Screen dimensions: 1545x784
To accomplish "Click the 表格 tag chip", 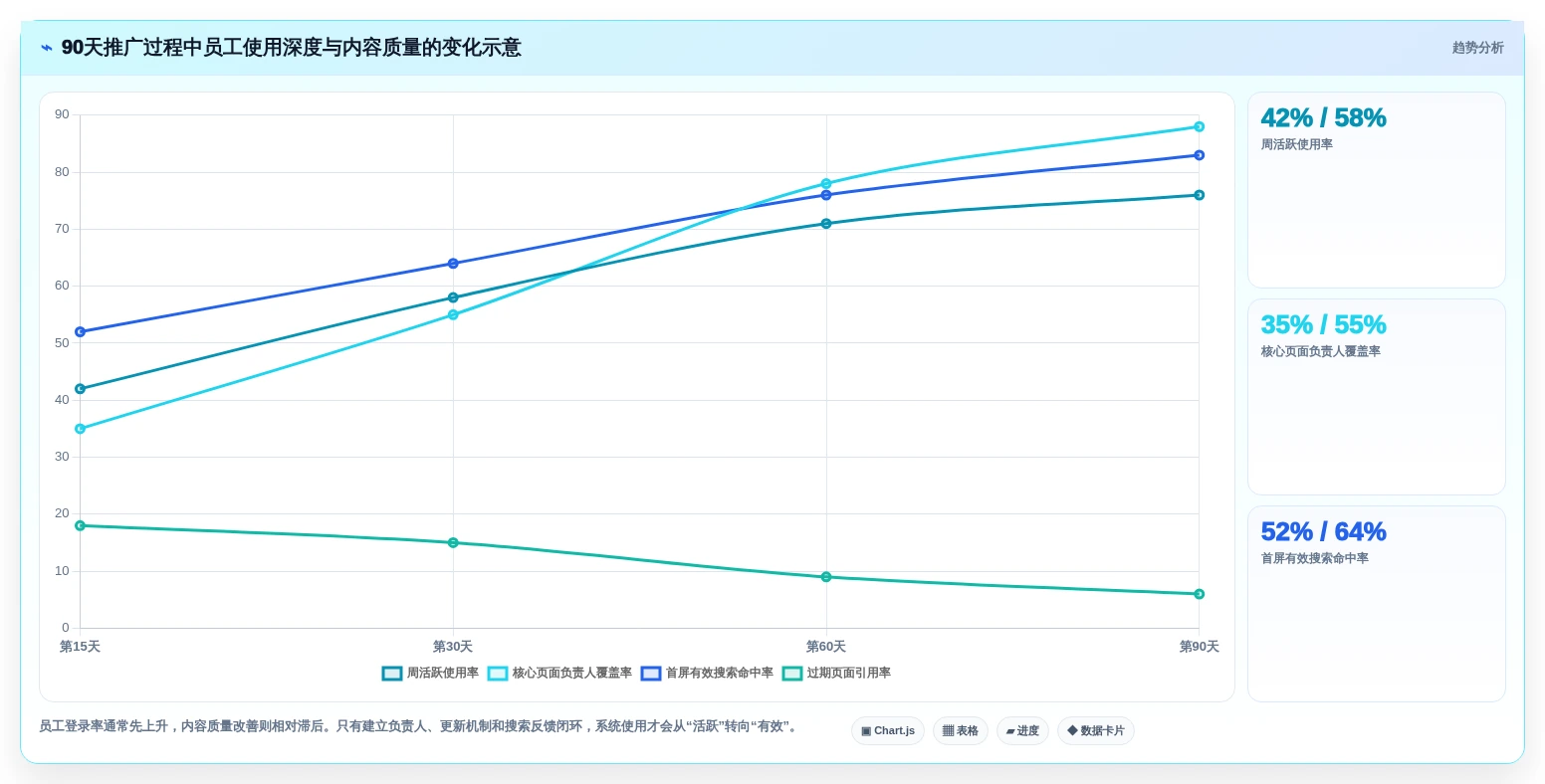I will (961, 731).
